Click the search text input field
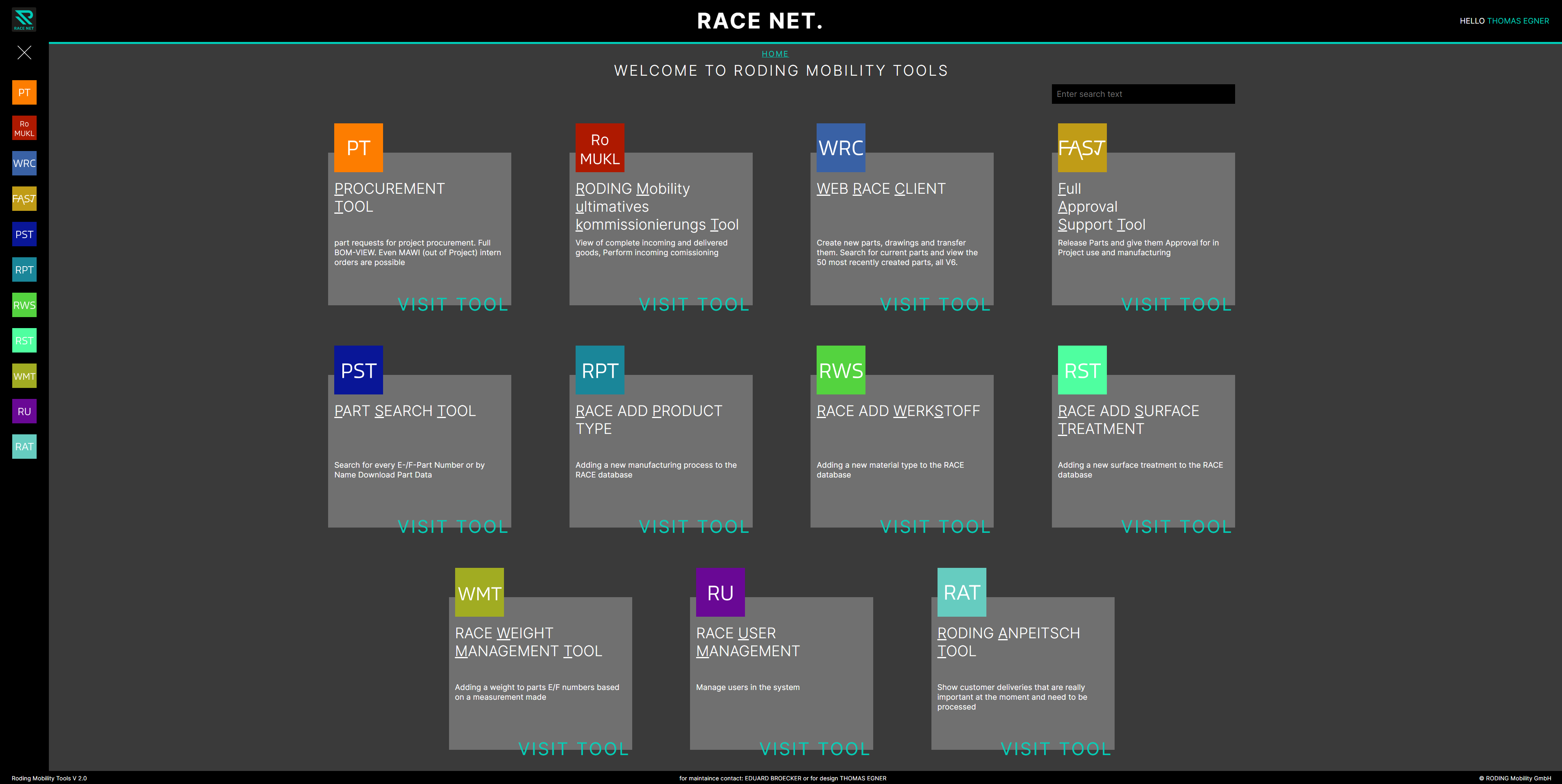 (x=1142, y=94)
